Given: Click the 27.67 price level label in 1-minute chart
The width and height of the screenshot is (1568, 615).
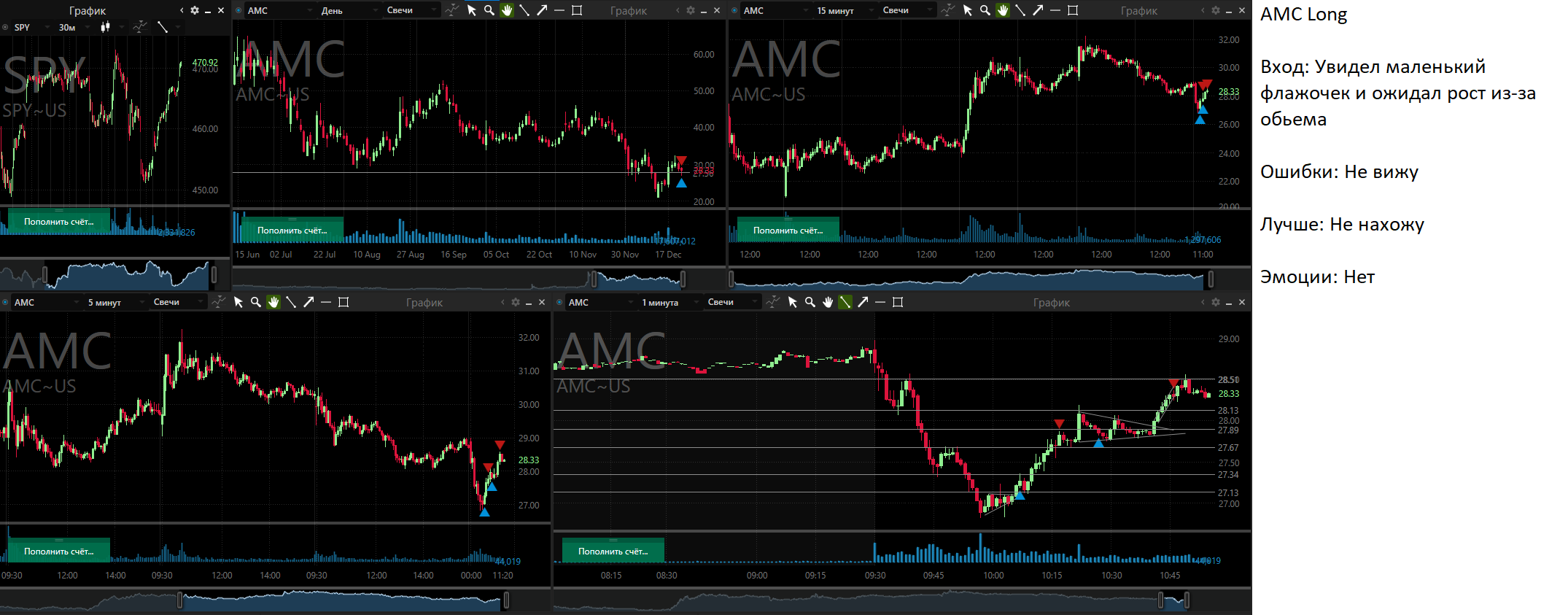Looking at the screenshot, I should [1229, 447].
